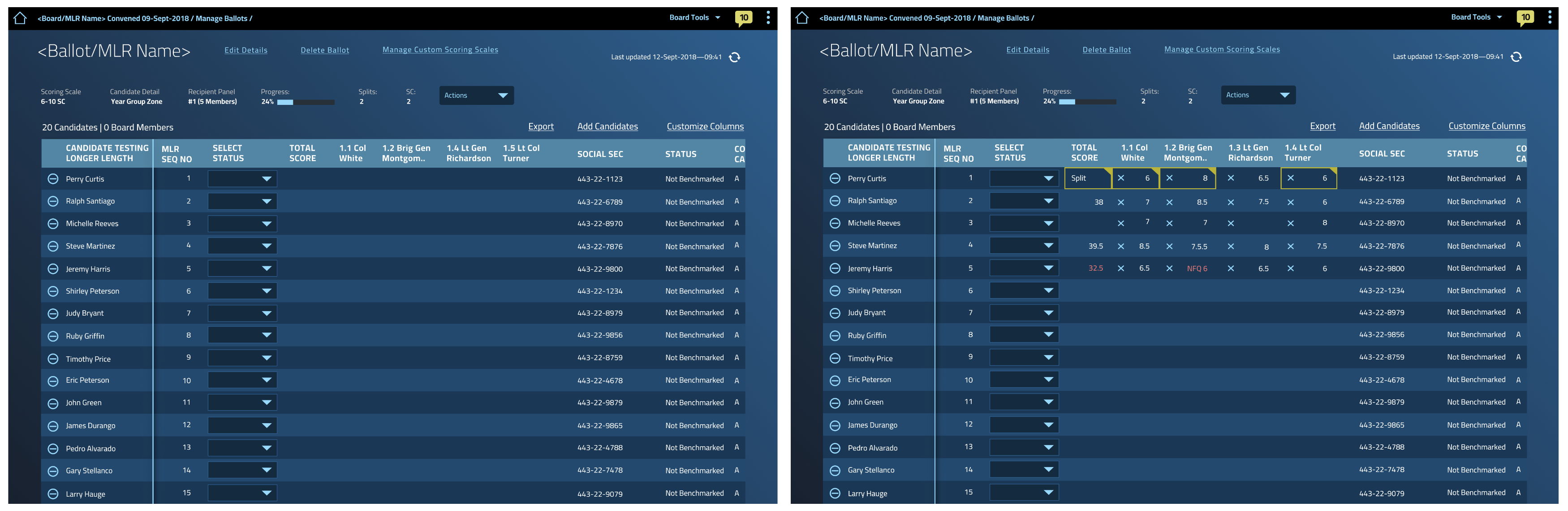Remove Judy Bryant in left screen

tap(53, 314)
